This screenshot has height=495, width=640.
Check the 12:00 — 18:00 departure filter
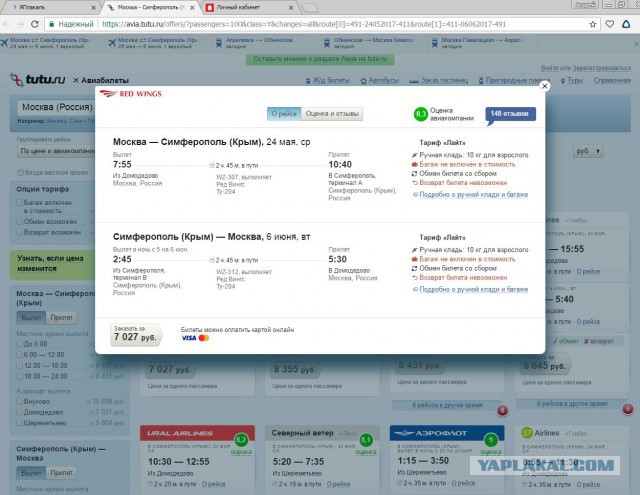click(19, 366)
